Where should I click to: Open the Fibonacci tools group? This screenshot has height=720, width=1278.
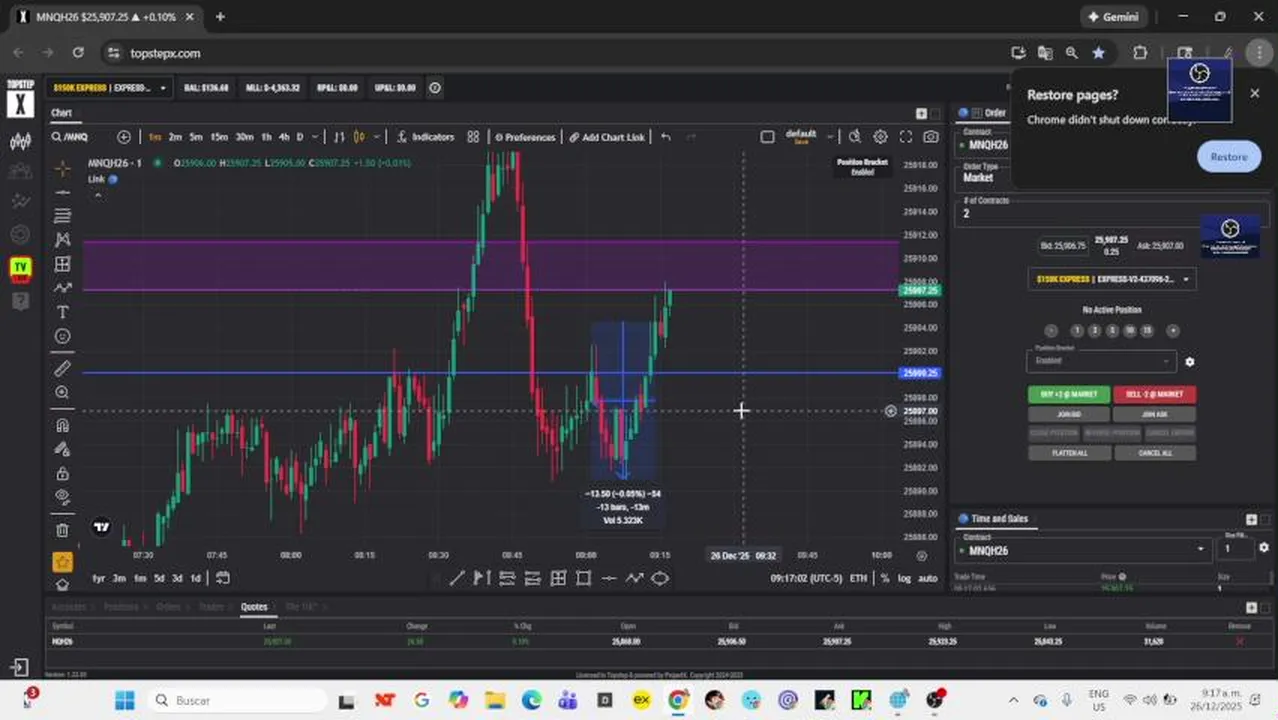62,216
